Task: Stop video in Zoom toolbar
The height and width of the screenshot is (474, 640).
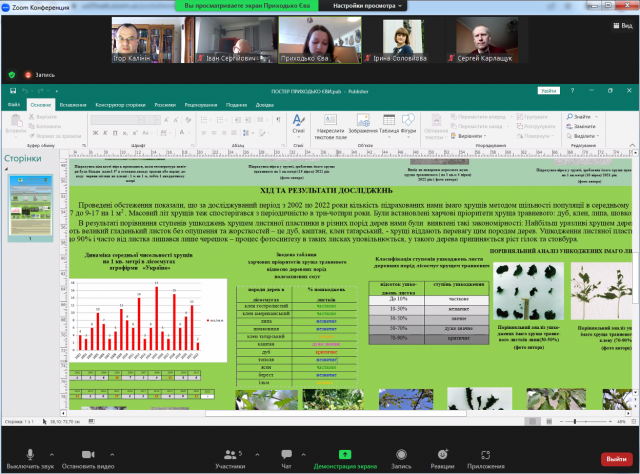Action: coord(88,459)
